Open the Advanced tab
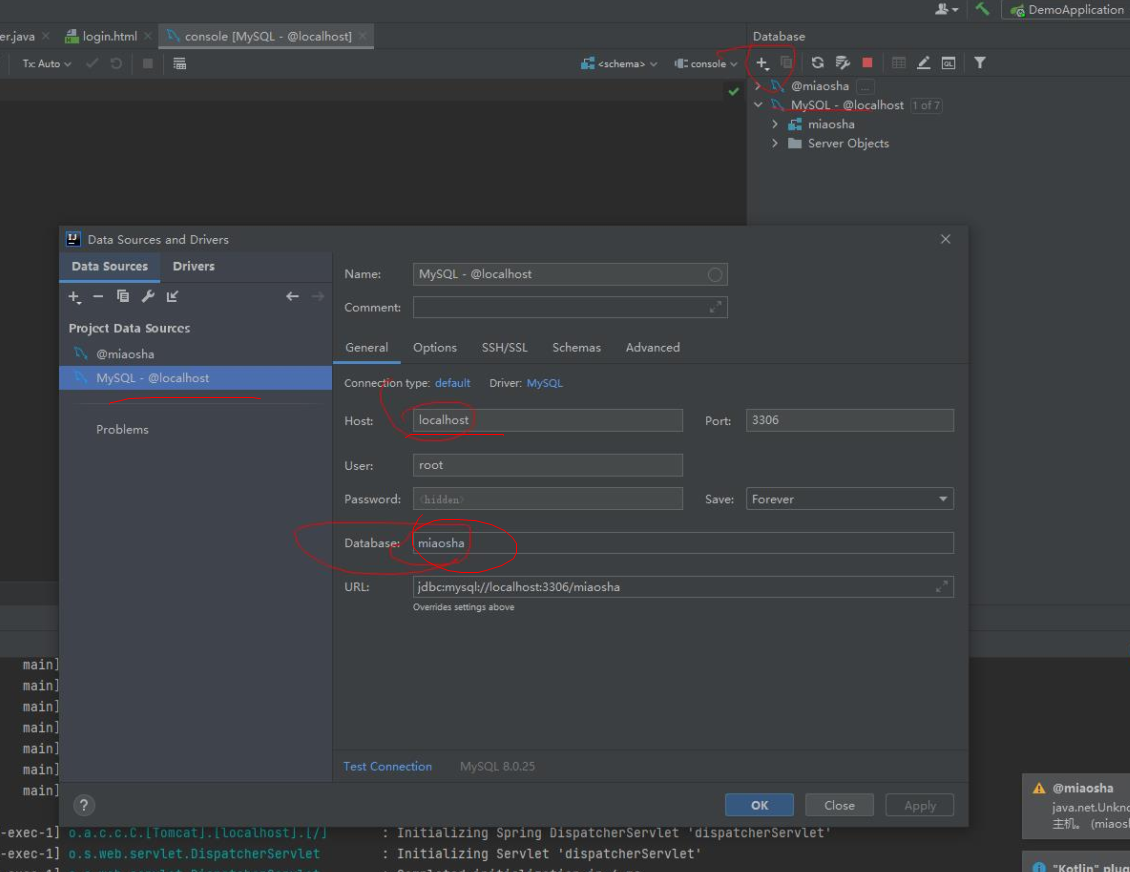Screen dimensions: 1130x872 click(652, 347)
